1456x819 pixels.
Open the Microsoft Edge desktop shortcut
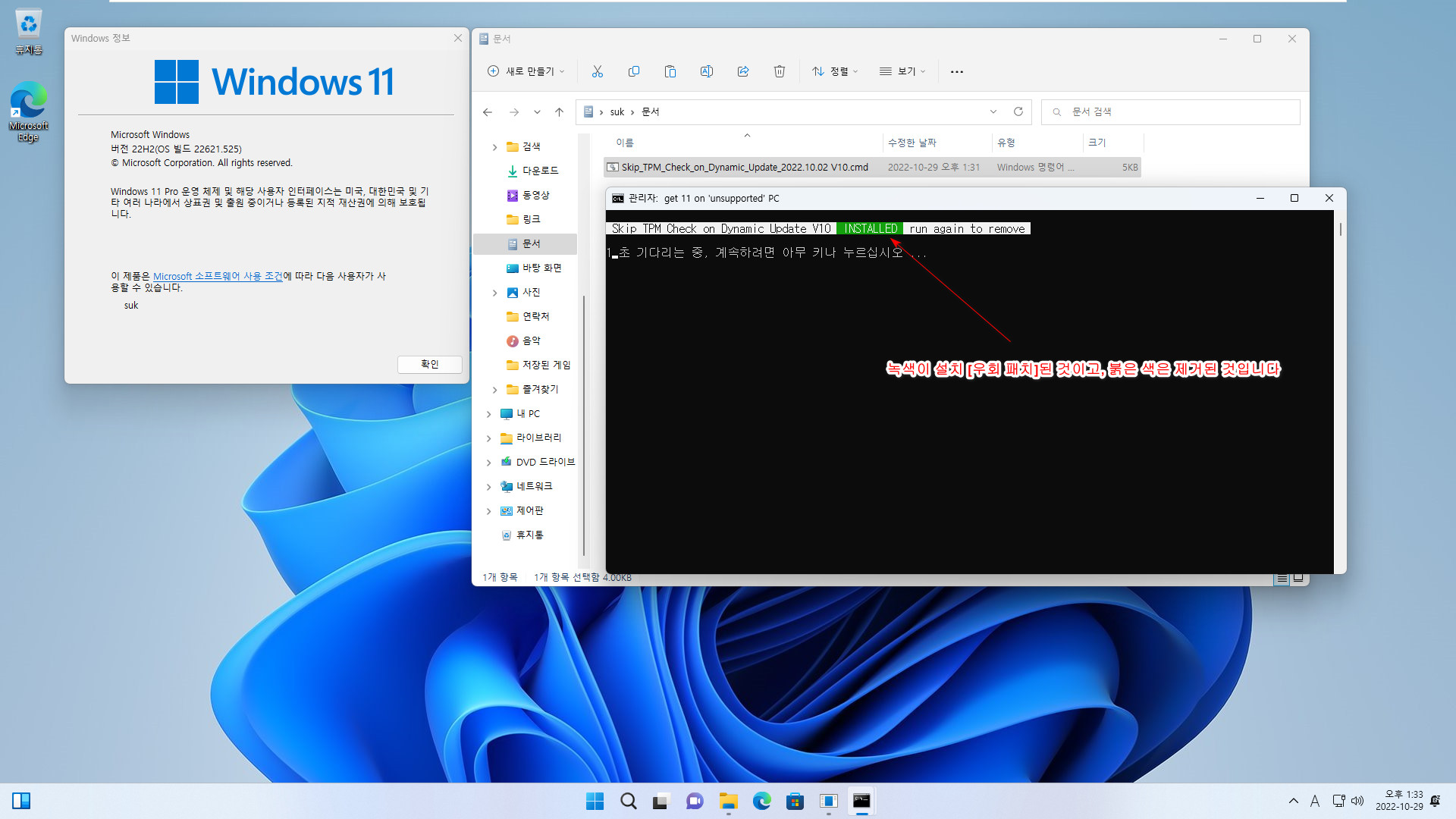coord(28,112)
